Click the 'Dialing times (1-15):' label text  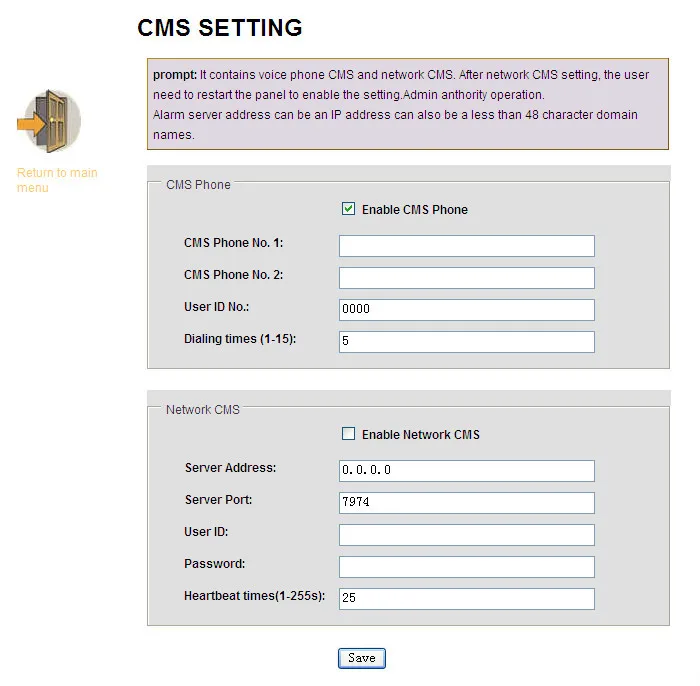click(x=240, y=339)
